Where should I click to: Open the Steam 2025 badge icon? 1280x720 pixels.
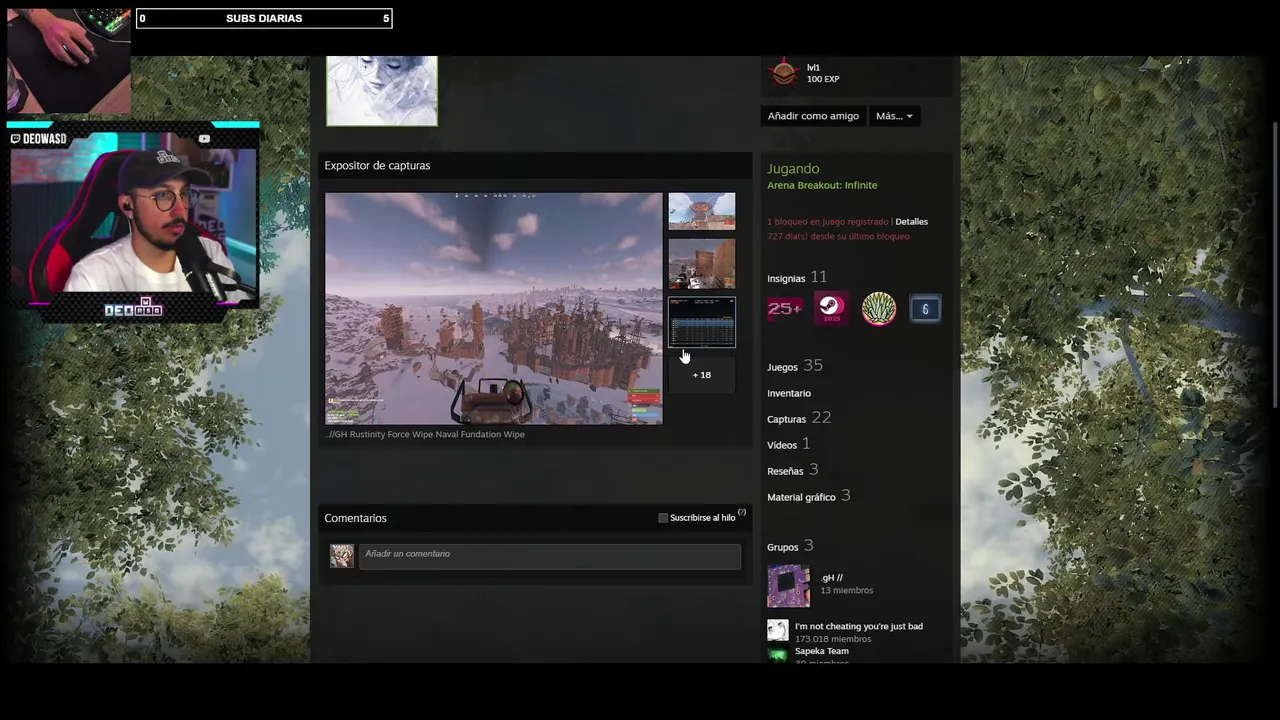pos(831,308)
